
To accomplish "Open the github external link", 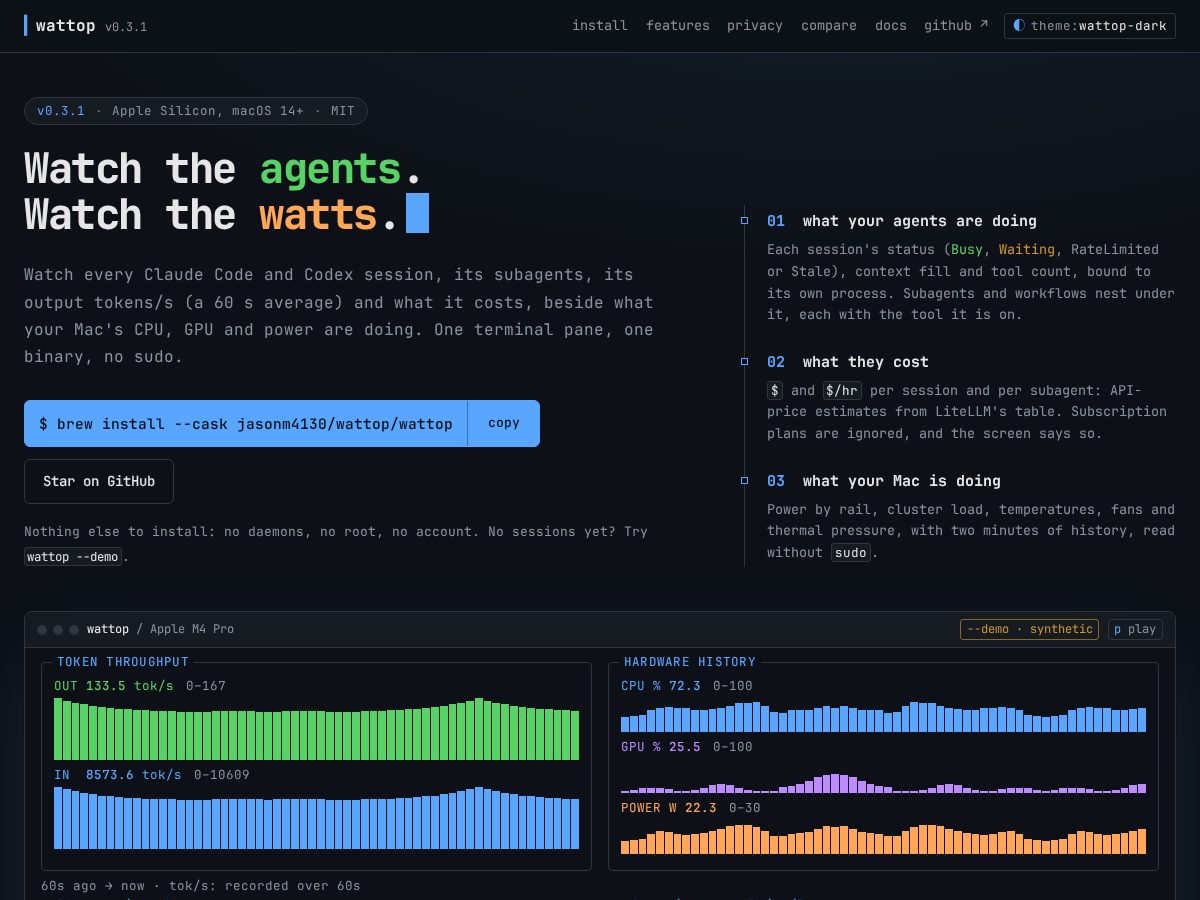I will 956,26.
